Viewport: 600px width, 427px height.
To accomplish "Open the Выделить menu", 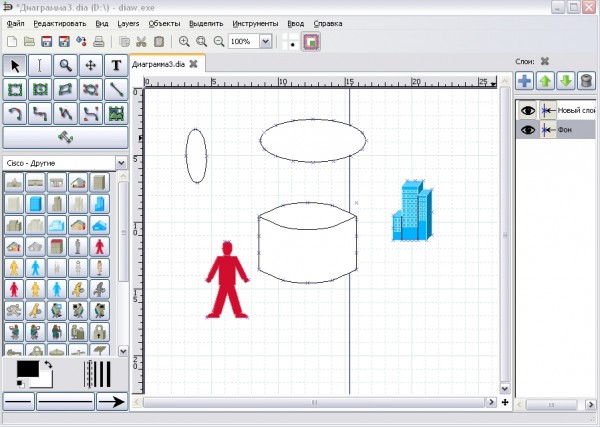I will (206, 24).
